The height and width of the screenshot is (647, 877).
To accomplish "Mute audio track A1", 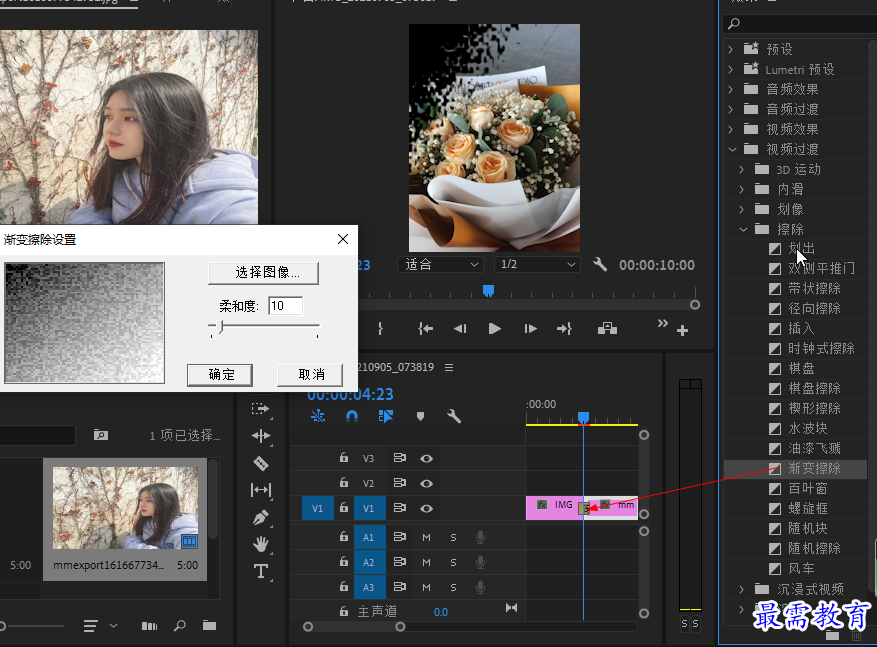I will (x=426, y=537).
